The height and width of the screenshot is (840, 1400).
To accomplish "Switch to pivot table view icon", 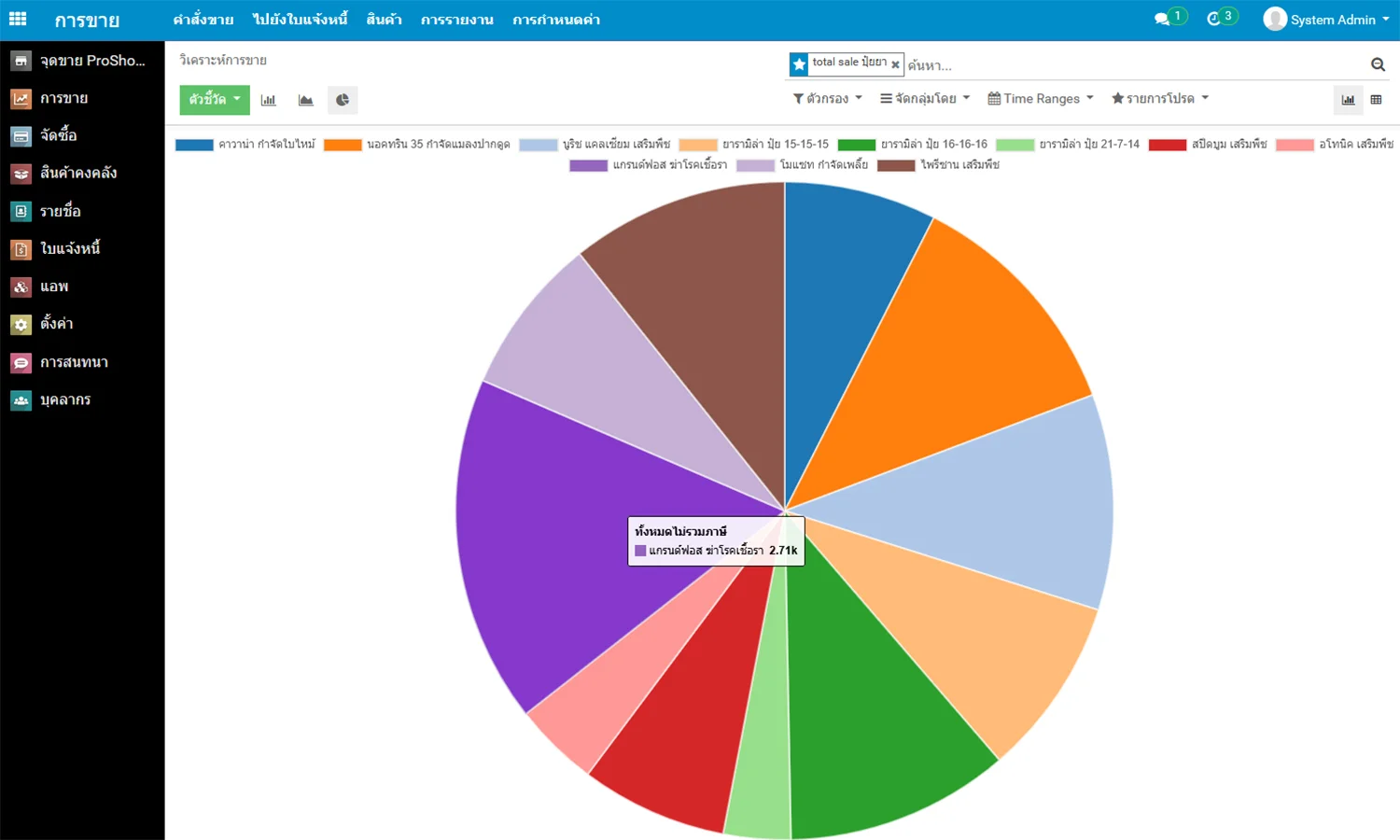I will (x=1376, y=100).
